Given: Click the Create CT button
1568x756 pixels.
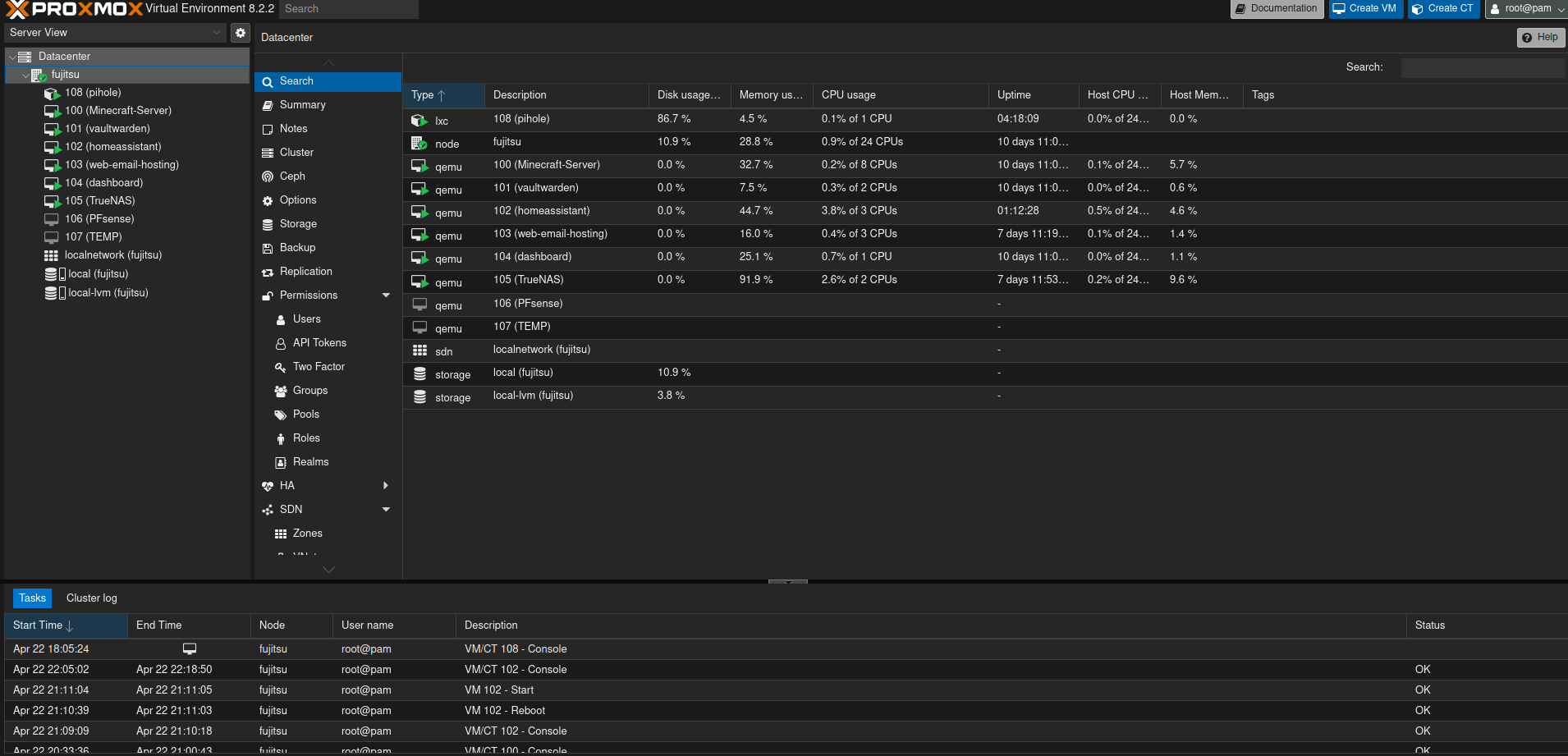Looking at the screenshot, I should pos(1443,9).
